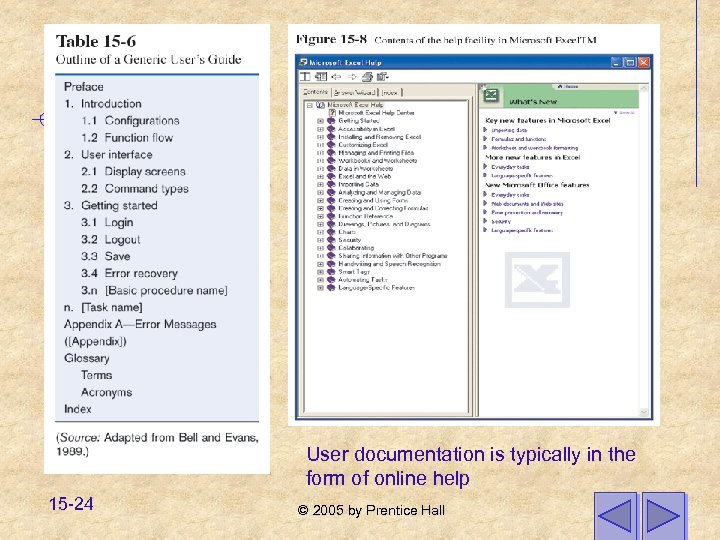Image resolution: width=720 pixels, height=540 pixels.
Task: Open the Error prevention and recovery link
Action: pos(527,213)
